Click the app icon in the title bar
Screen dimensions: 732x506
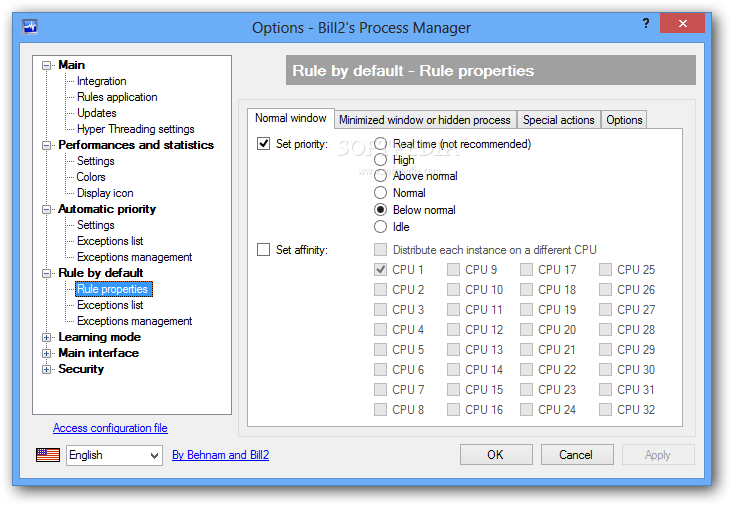tap(31, 28)
